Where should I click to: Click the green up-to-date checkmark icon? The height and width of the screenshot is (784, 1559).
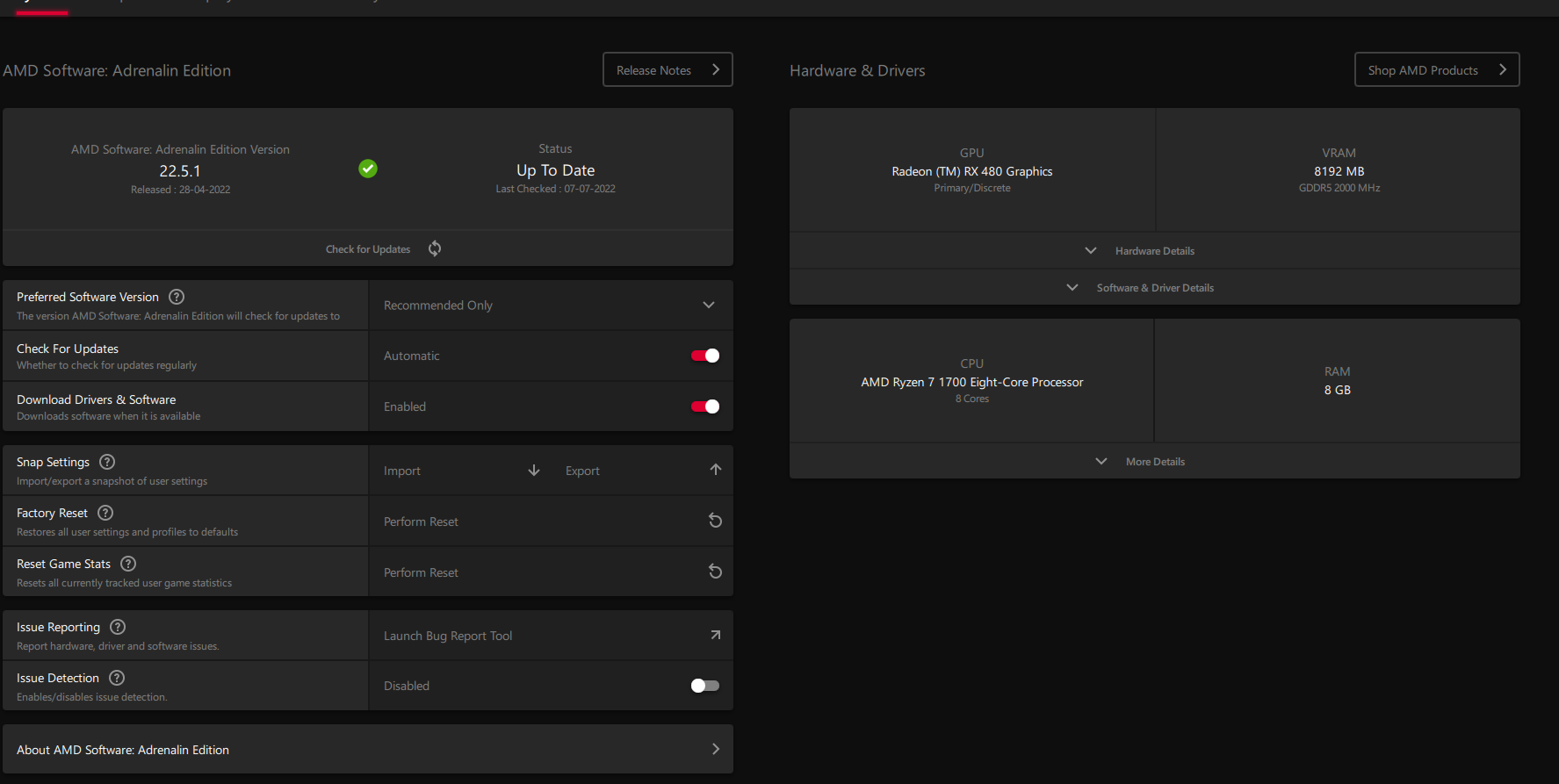click(x=368, y=169)
